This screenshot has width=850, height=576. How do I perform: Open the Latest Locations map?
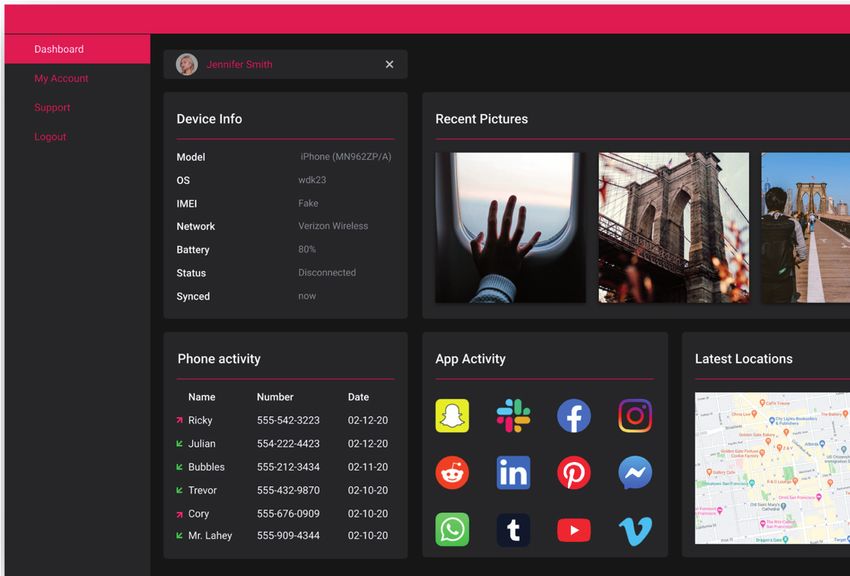tap(772, 468)
